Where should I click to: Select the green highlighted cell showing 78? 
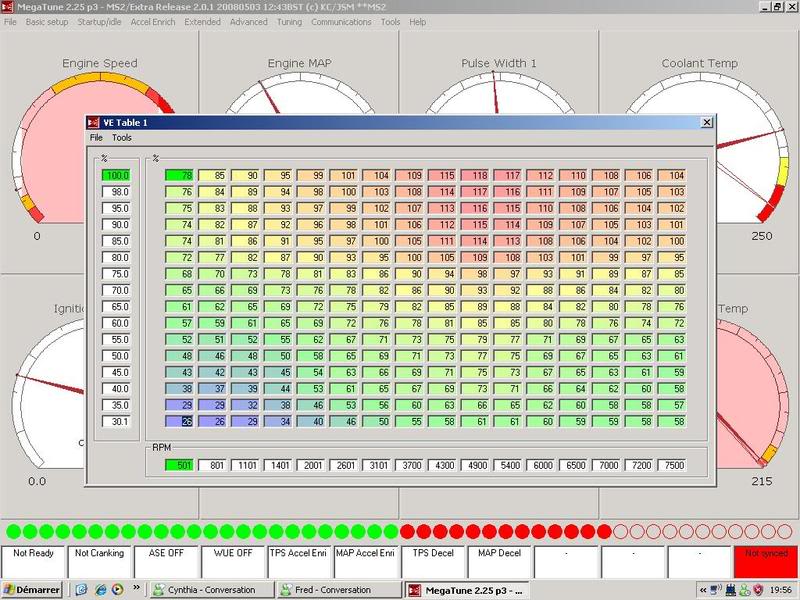pyautogui.click(x=181, y=177)
